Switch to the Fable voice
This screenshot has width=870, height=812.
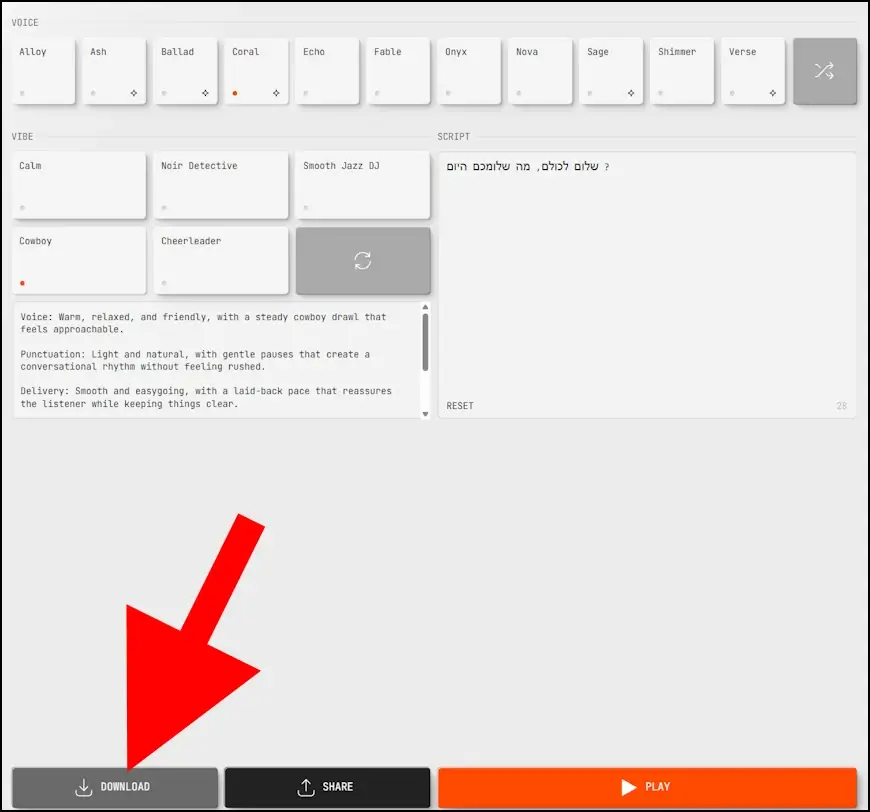399,71
